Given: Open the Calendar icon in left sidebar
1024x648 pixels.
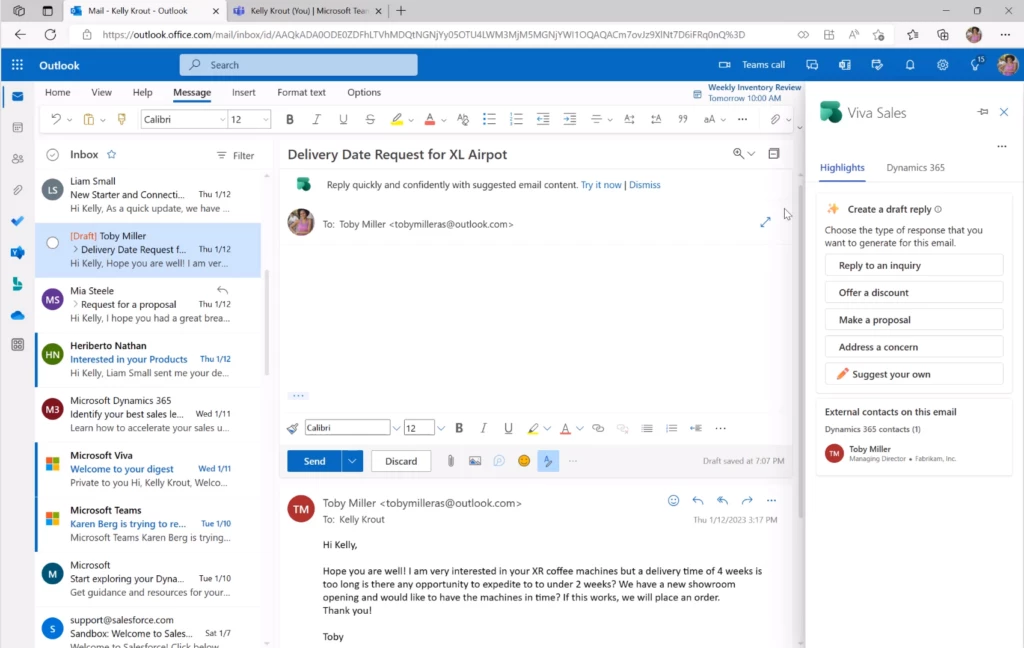Looking at the screenshot, I should pos(17,128).
